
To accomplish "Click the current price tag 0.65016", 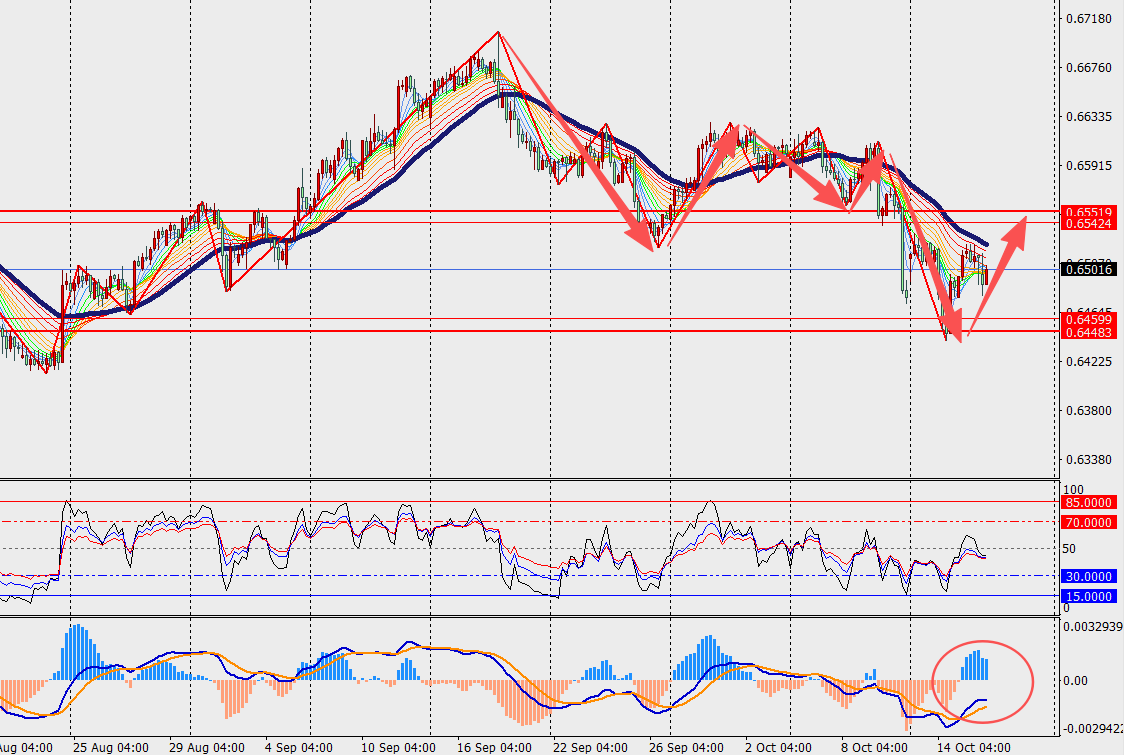I will point(1087,270).
